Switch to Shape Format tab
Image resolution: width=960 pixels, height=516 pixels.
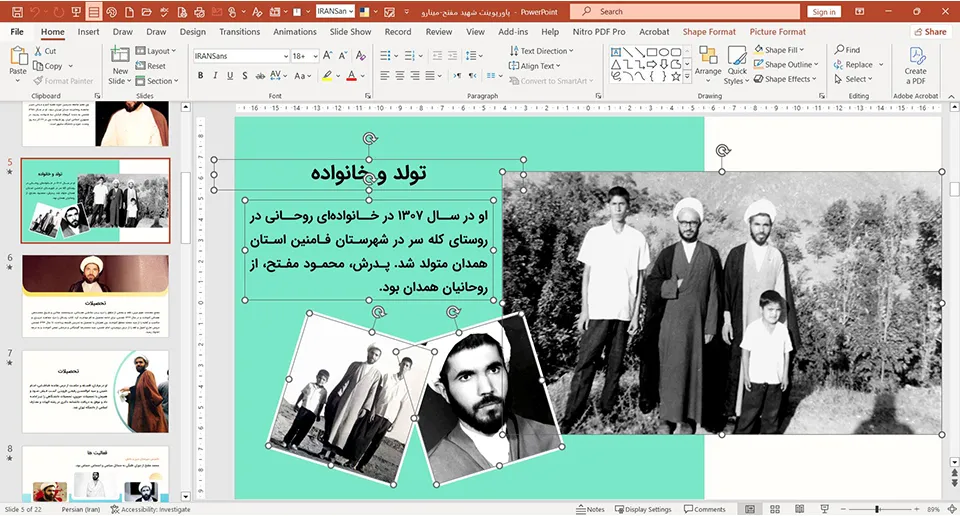coord(709,32)
